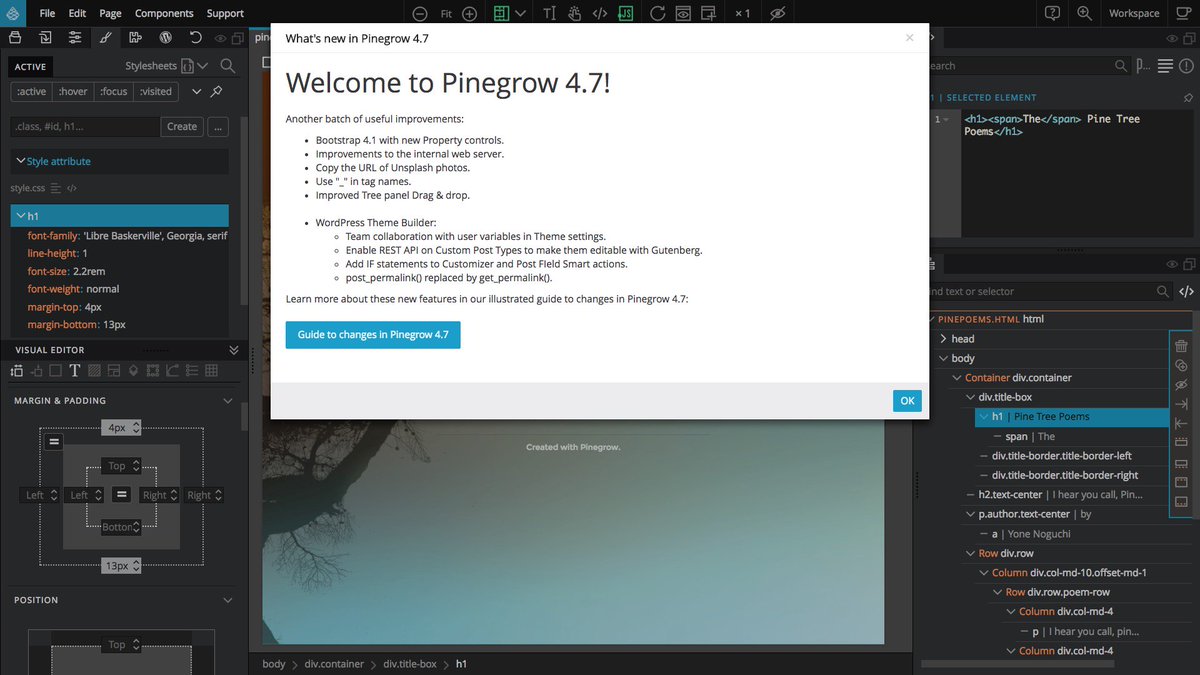The height and width of the screenshot is (675, 1200).
Task: Toggle tree code view icon
Action: pos(1186,291)
